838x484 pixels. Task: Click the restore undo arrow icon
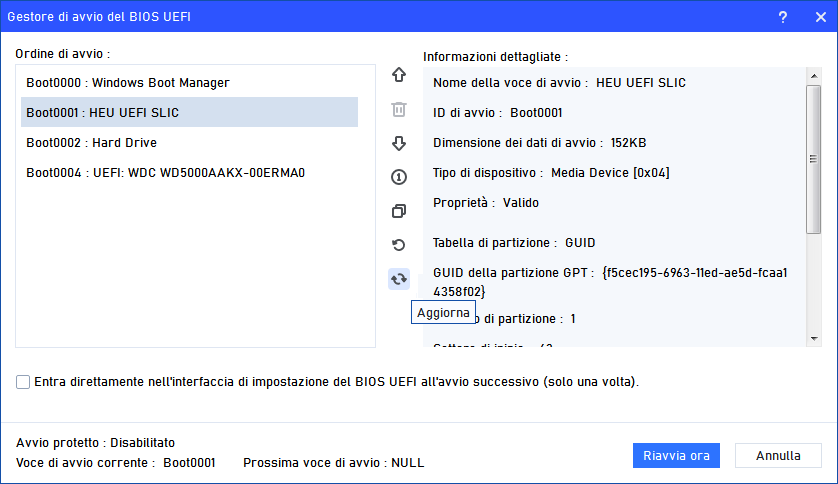point(399,245)
